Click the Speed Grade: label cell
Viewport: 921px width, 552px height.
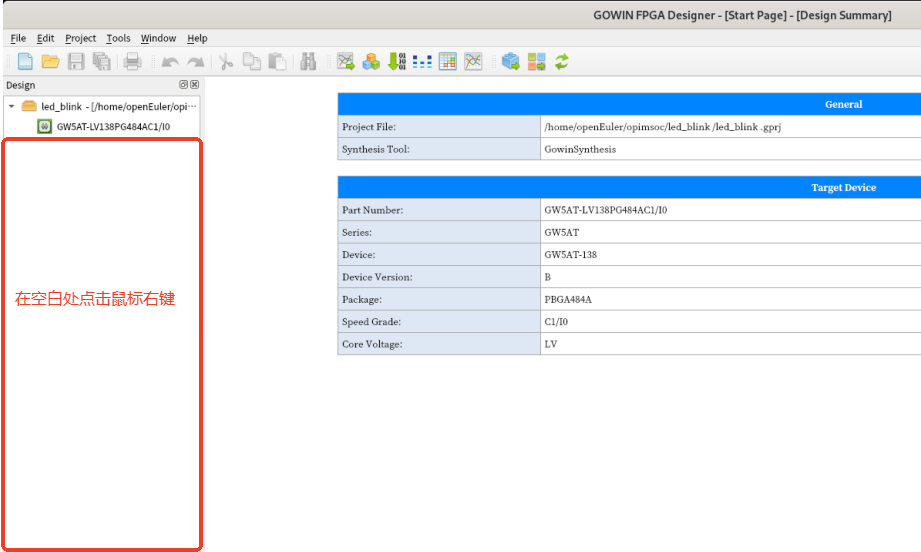coord(439,322)
